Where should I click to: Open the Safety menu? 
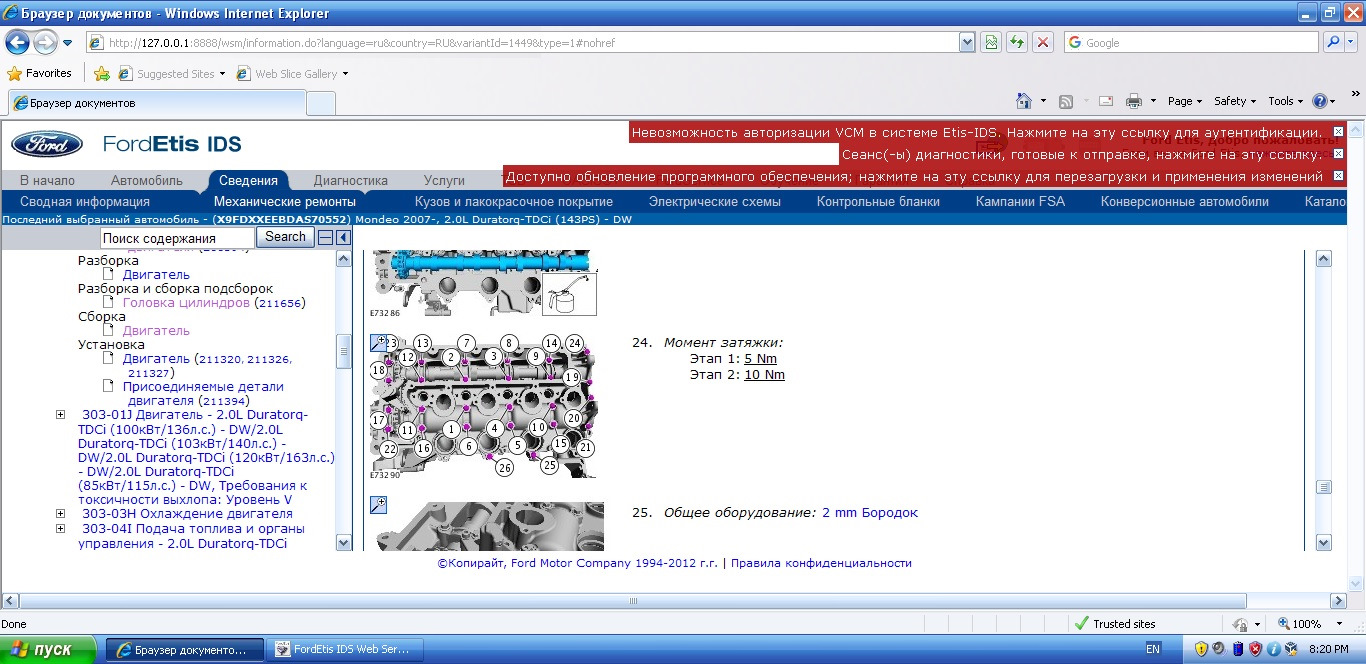tap(1235, 101)
